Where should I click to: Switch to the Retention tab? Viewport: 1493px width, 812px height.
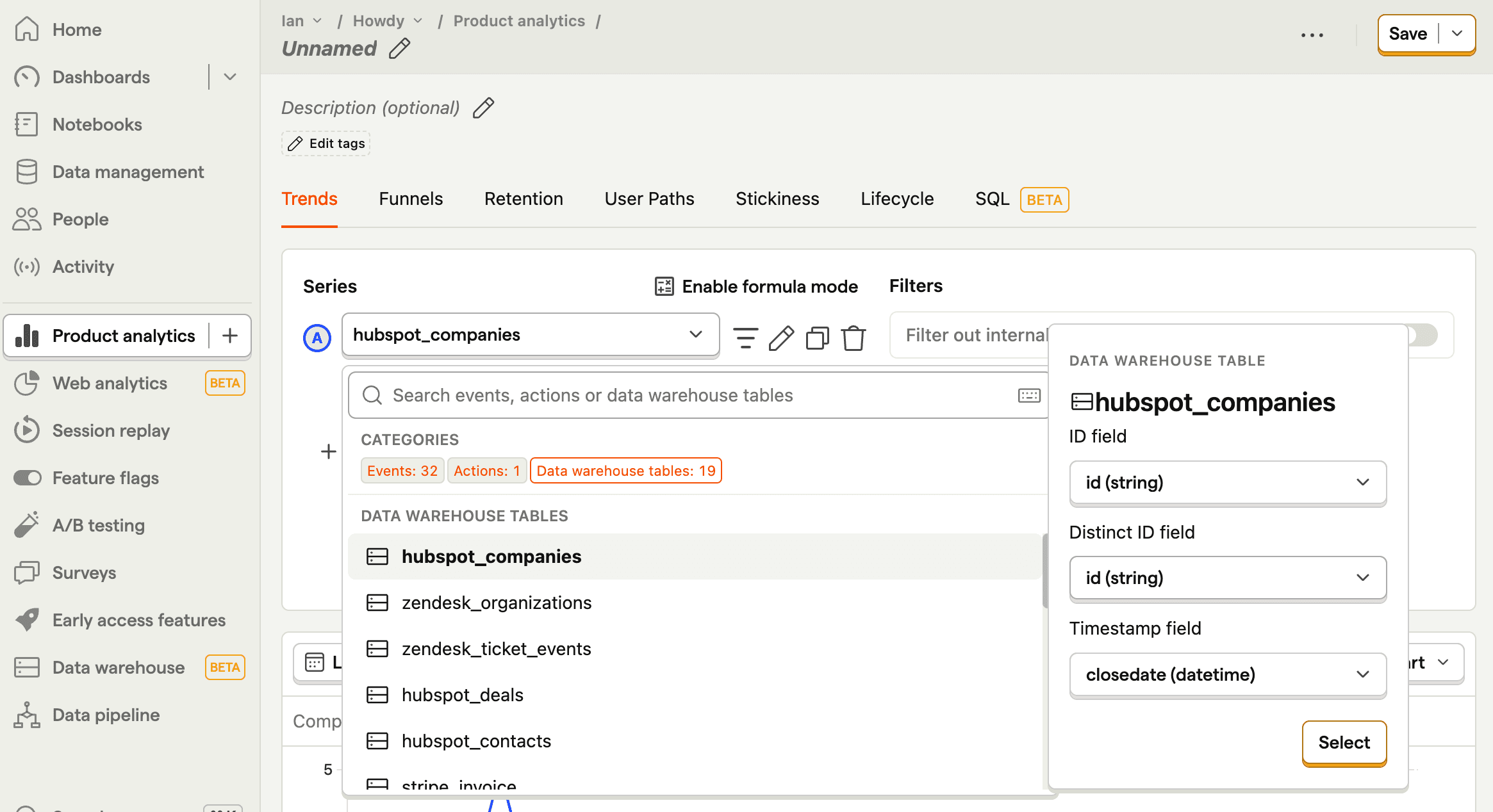[x=524, y=199]
